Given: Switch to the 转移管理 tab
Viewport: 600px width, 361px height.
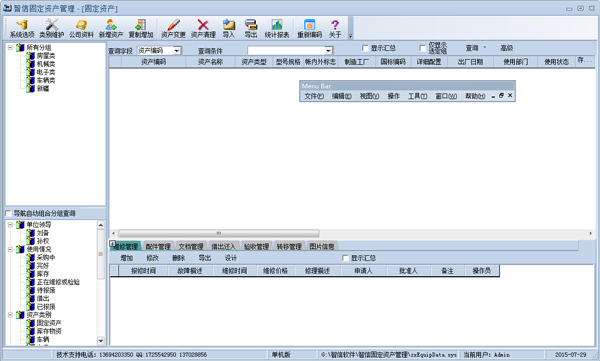Looking at the screenshot, I should click(289, 247).
